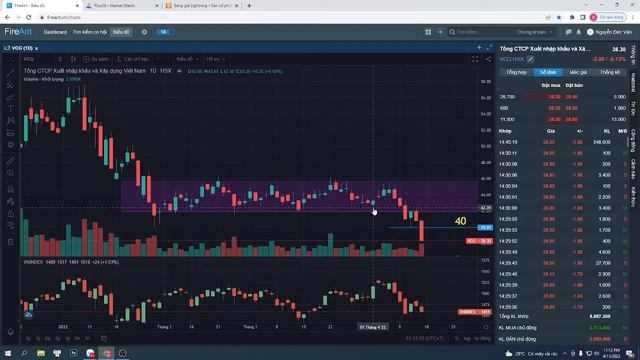Switch to the Mức giá tab
Image resolution: width=640 pixels, height=360 pixels.
point(578,72)
